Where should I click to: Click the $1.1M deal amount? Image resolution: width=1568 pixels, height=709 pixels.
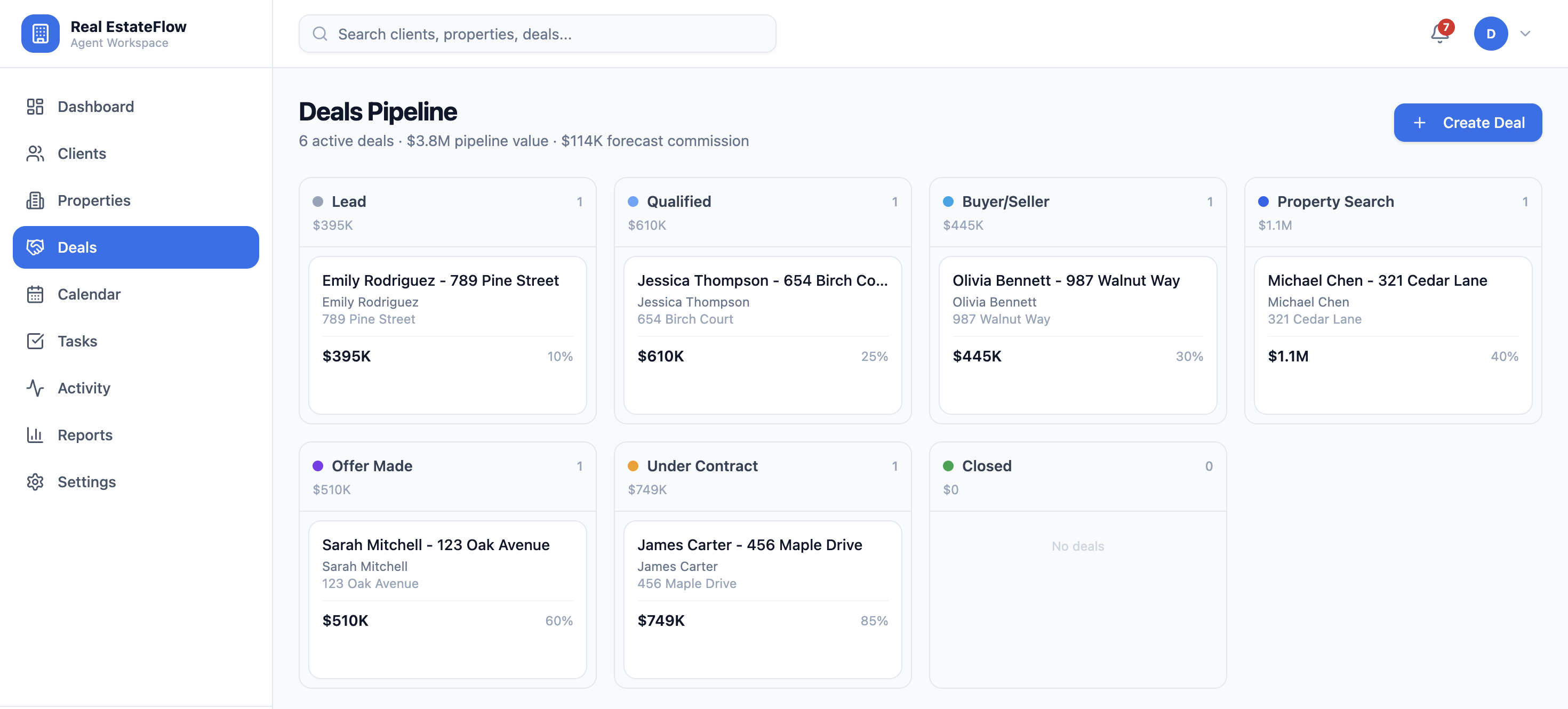tap(1288, 356)
